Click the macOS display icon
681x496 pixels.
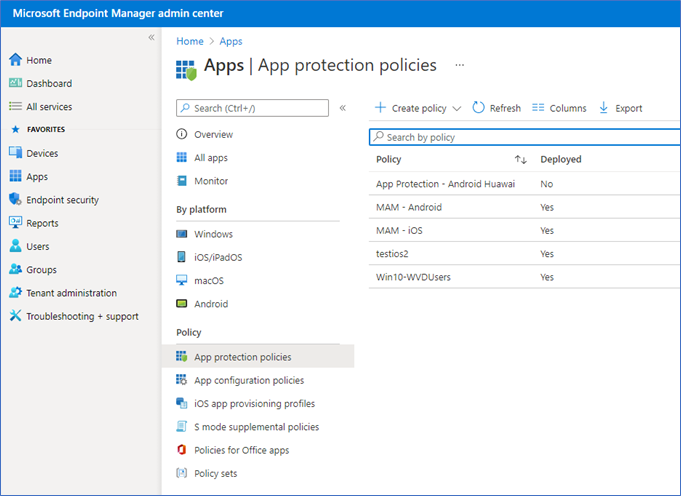182,280
